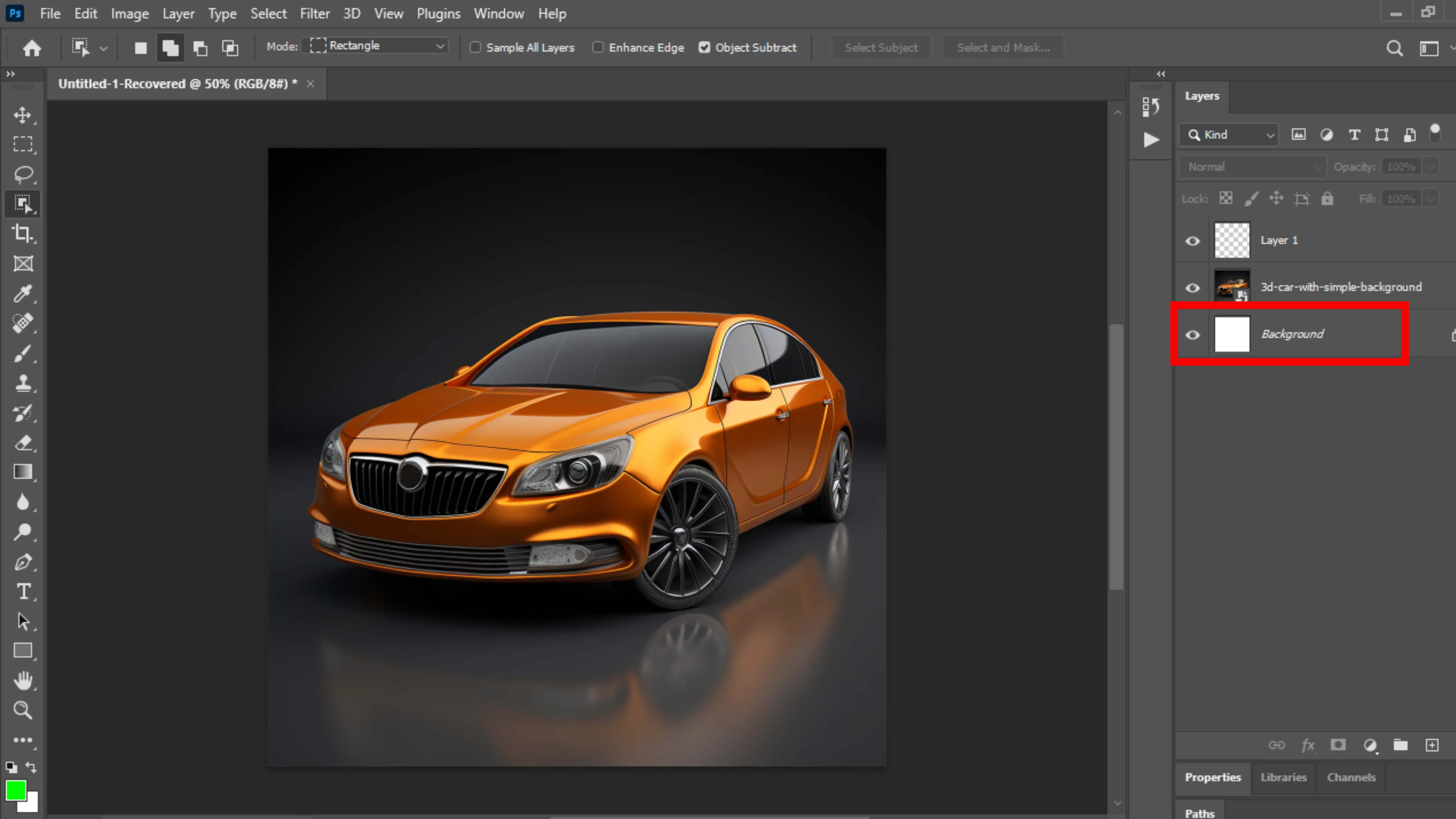Select the Hand tool
This screenshot has height=819, width=1456.
click(23, 680)
